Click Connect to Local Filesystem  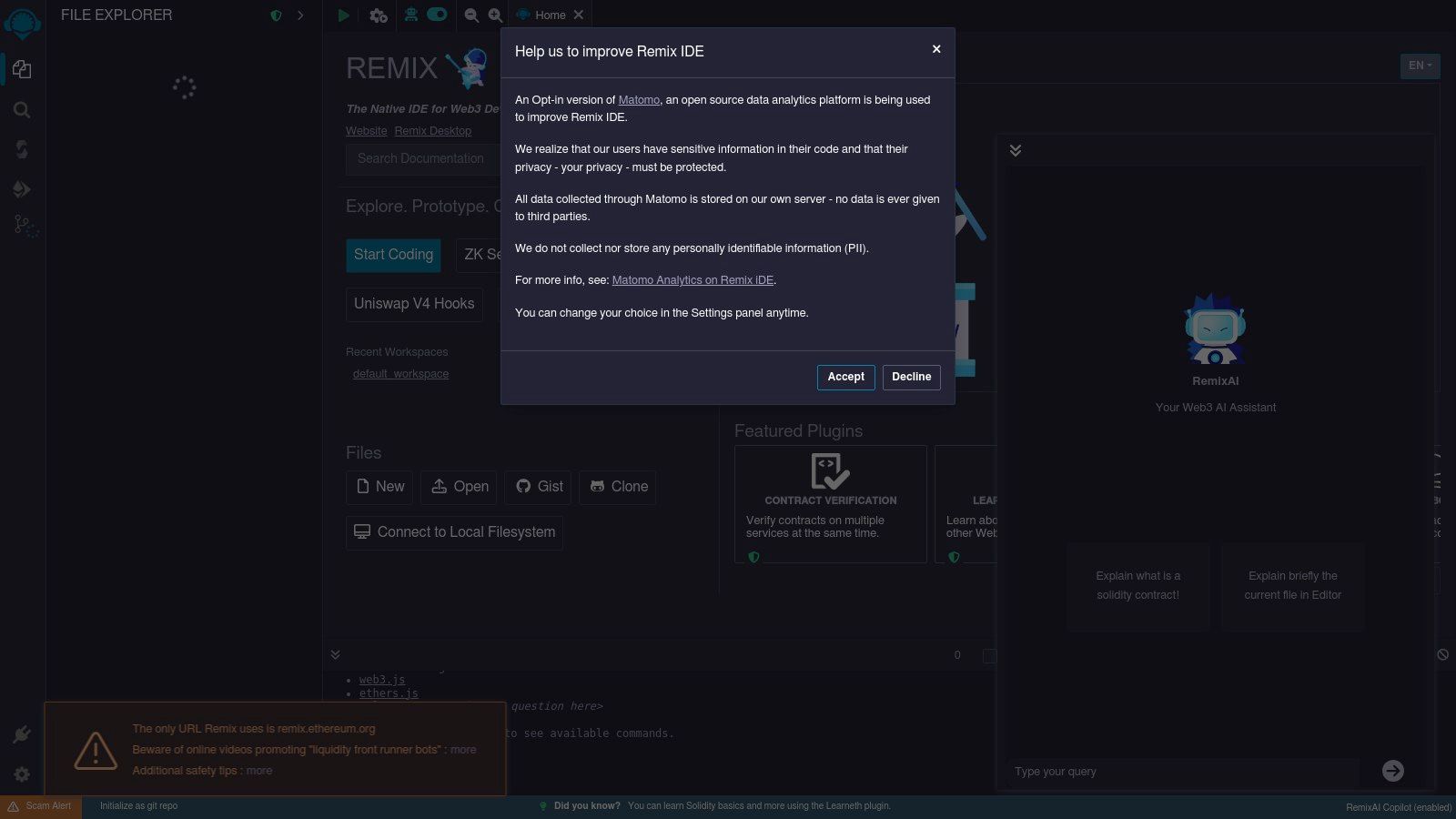coord(454,532)
